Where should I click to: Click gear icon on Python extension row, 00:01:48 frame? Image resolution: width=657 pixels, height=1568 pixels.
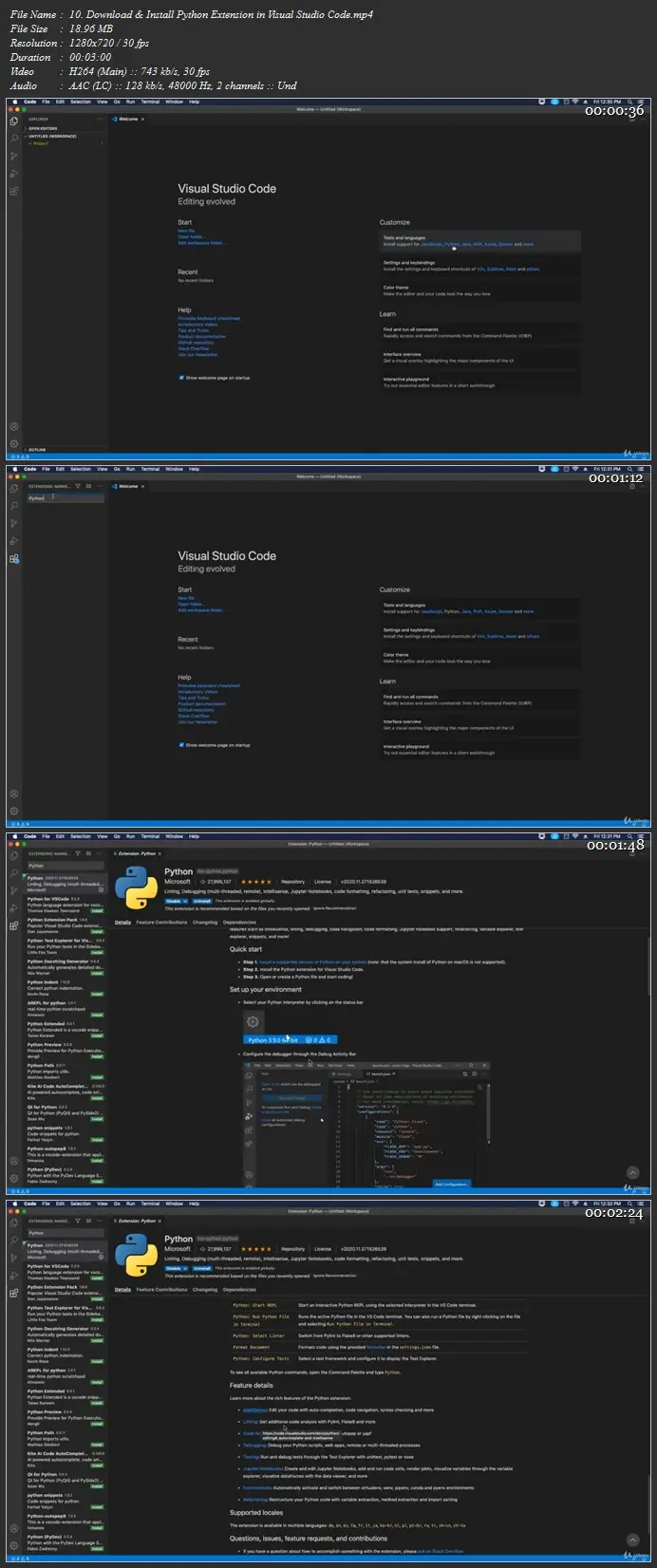[101, 889]
